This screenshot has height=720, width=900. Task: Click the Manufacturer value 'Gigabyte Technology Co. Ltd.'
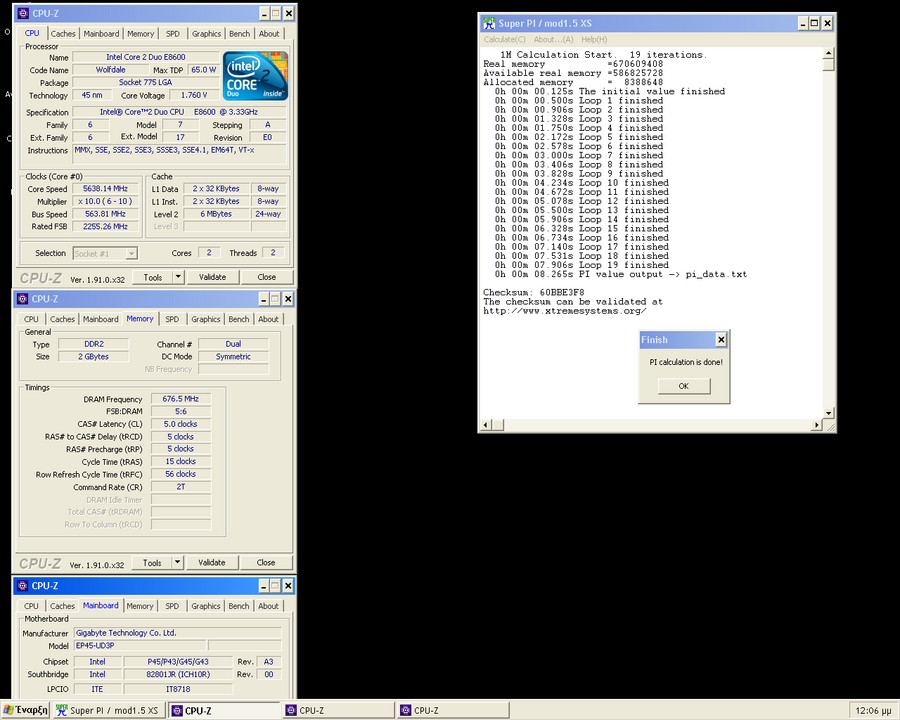178,633
